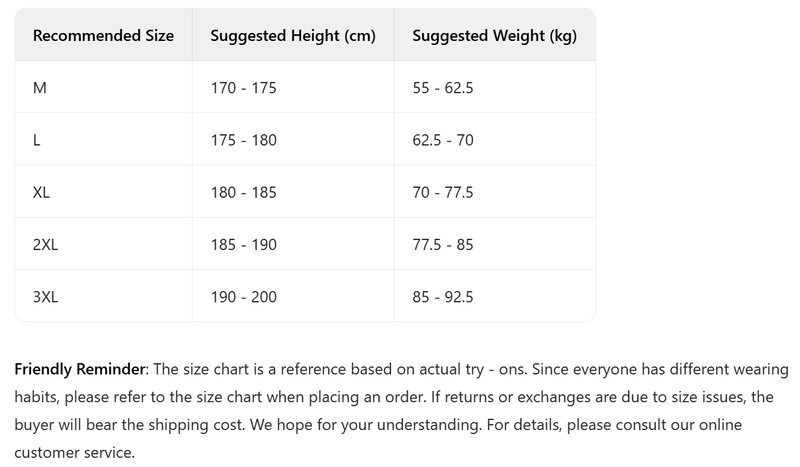800x467 pixels.
Task: Click the Suggested Height (cm) header
Action: tap(293, 35)
